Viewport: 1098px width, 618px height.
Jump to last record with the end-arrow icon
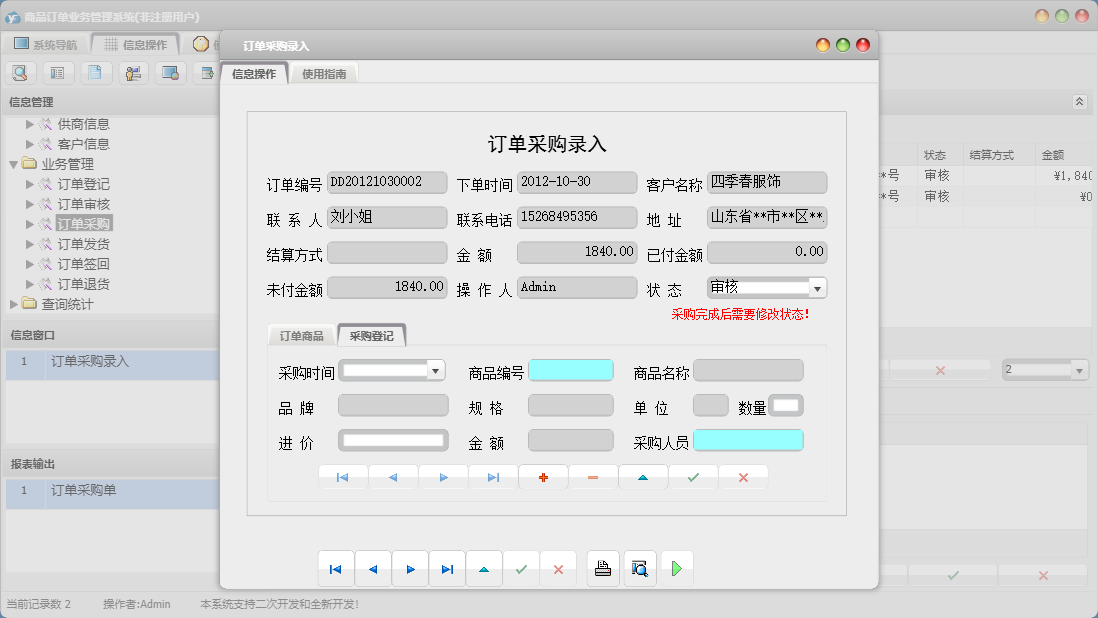pos(493,477)
